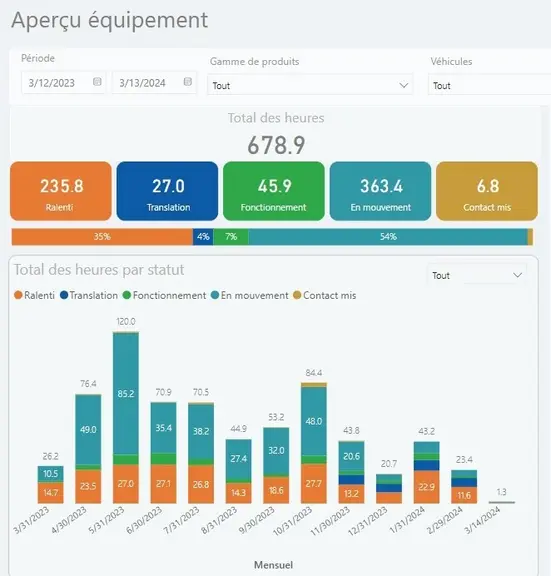
Task: Click the 20.6 teal segment in 11/30/2023 bar
Action: pos(352,456)
